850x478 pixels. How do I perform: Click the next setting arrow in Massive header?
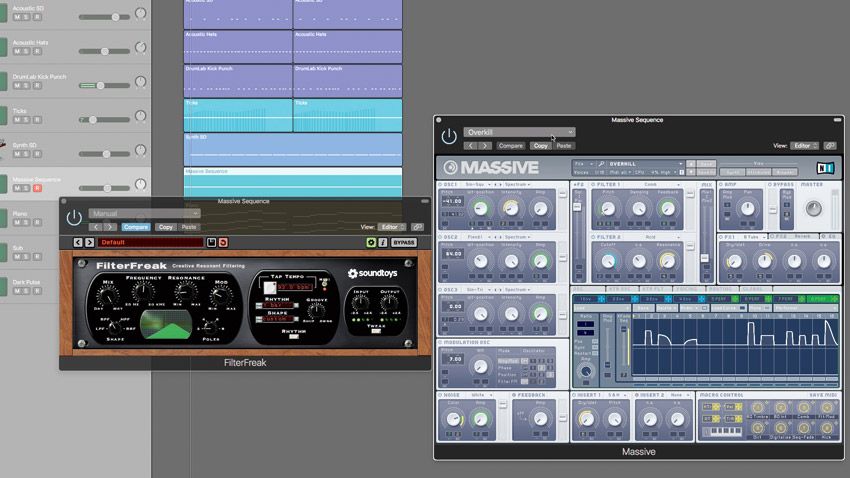(485, 146)
